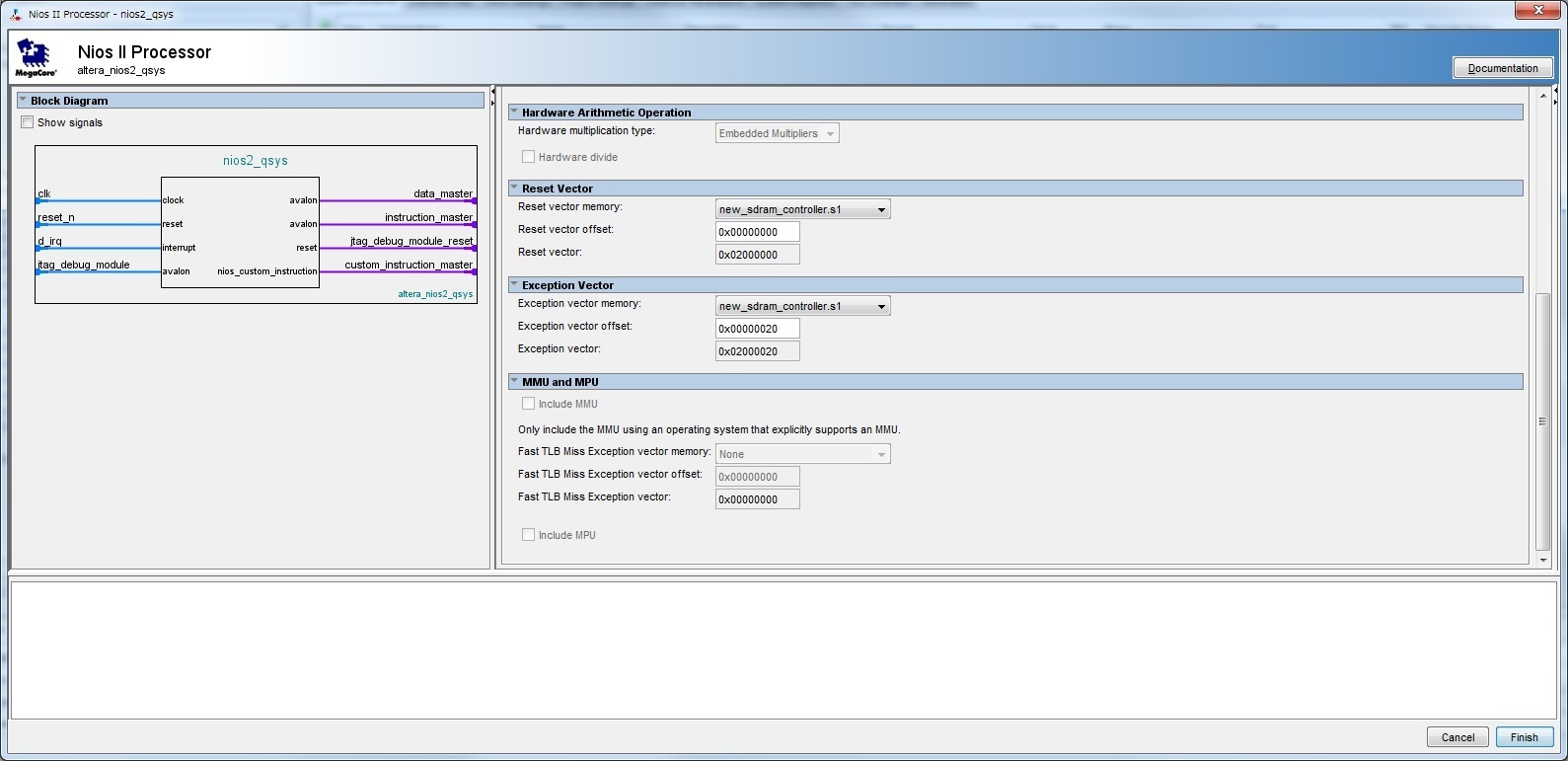The width and height of the screenshot is (1568, 761).
Task: Open Reset vector memory dropdown
Action: [802, 209]
